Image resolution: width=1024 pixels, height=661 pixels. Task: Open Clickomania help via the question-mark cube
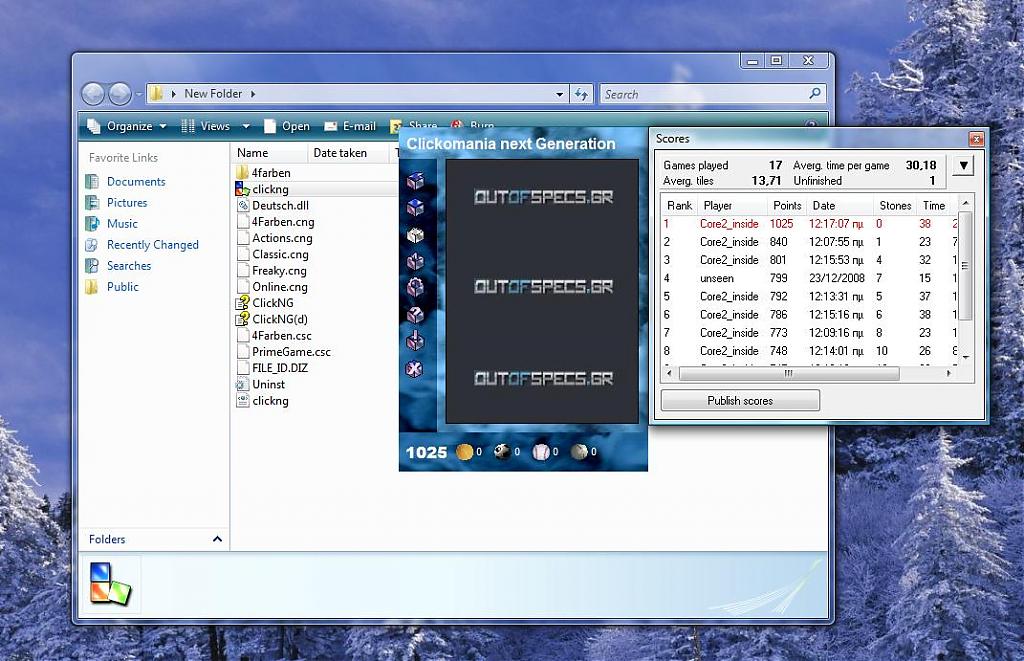pyautogui.click(x=415, y=315)
